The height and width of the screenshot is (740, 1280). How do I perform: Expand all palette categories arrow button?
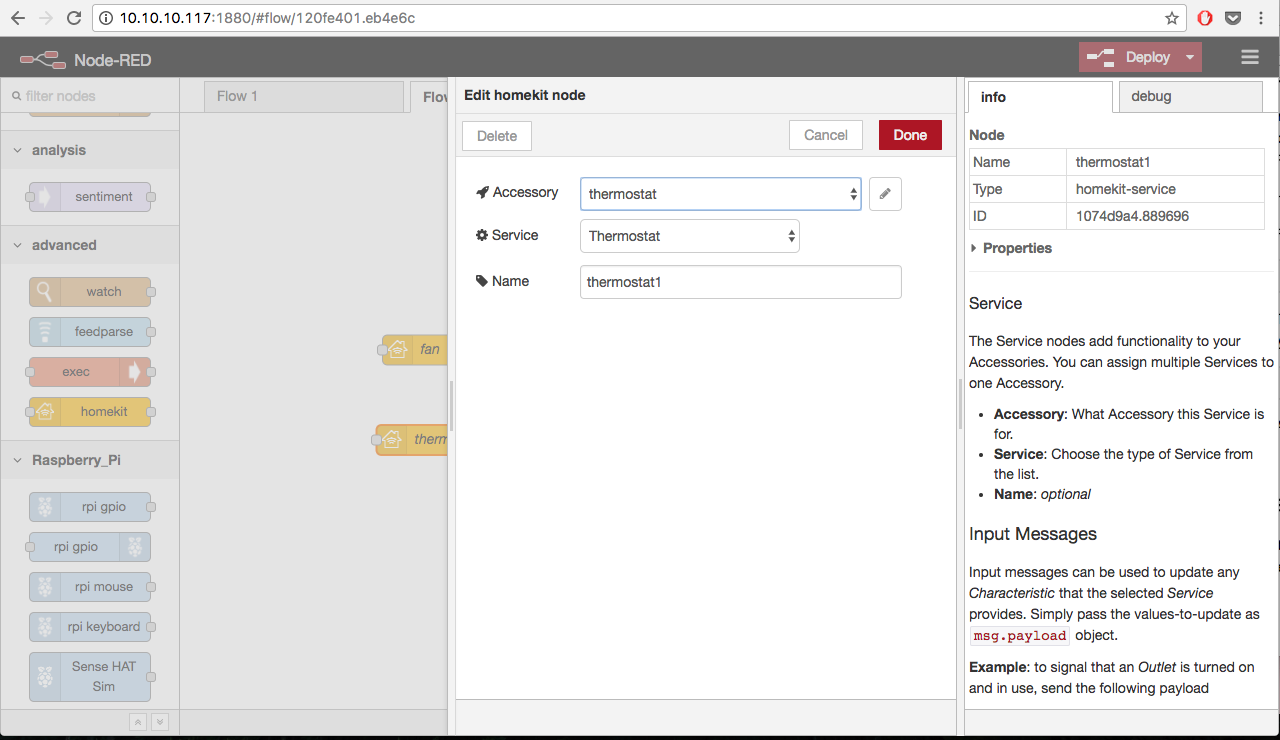(x=159, y=722)
